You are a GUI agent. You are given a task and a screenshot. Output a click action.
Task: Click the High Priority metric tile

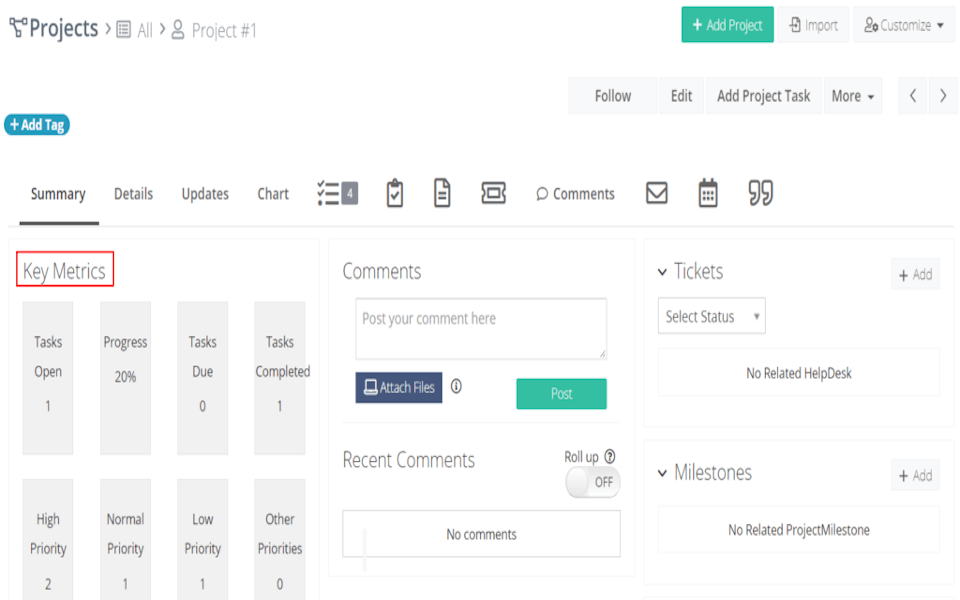[x=48, y=539]
